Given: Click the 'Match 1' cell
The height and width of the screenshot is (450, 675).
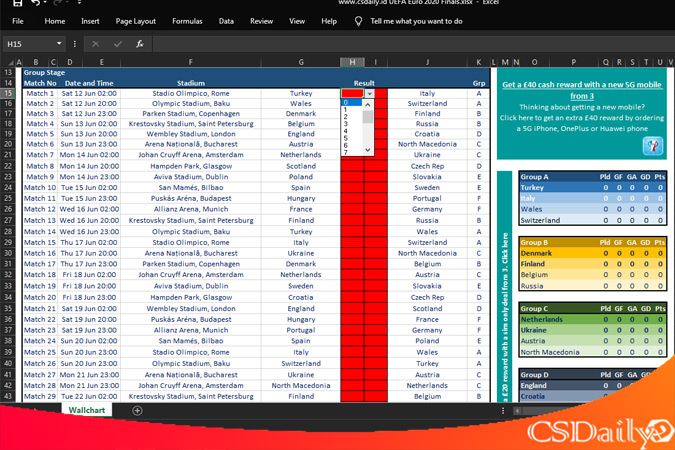Looking at the screenshot, I should (40, 93).
